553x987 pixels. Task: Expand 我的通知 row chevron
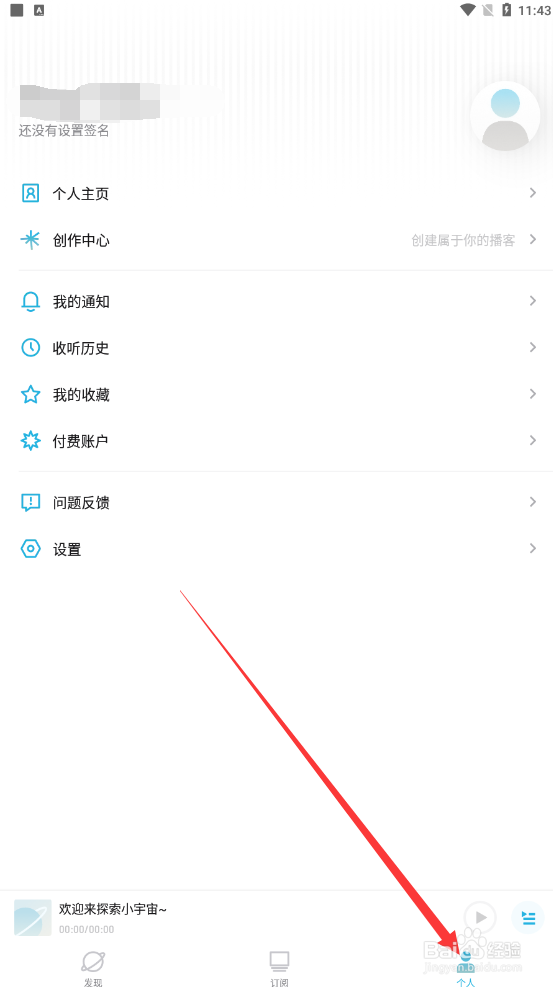(533, 301)
